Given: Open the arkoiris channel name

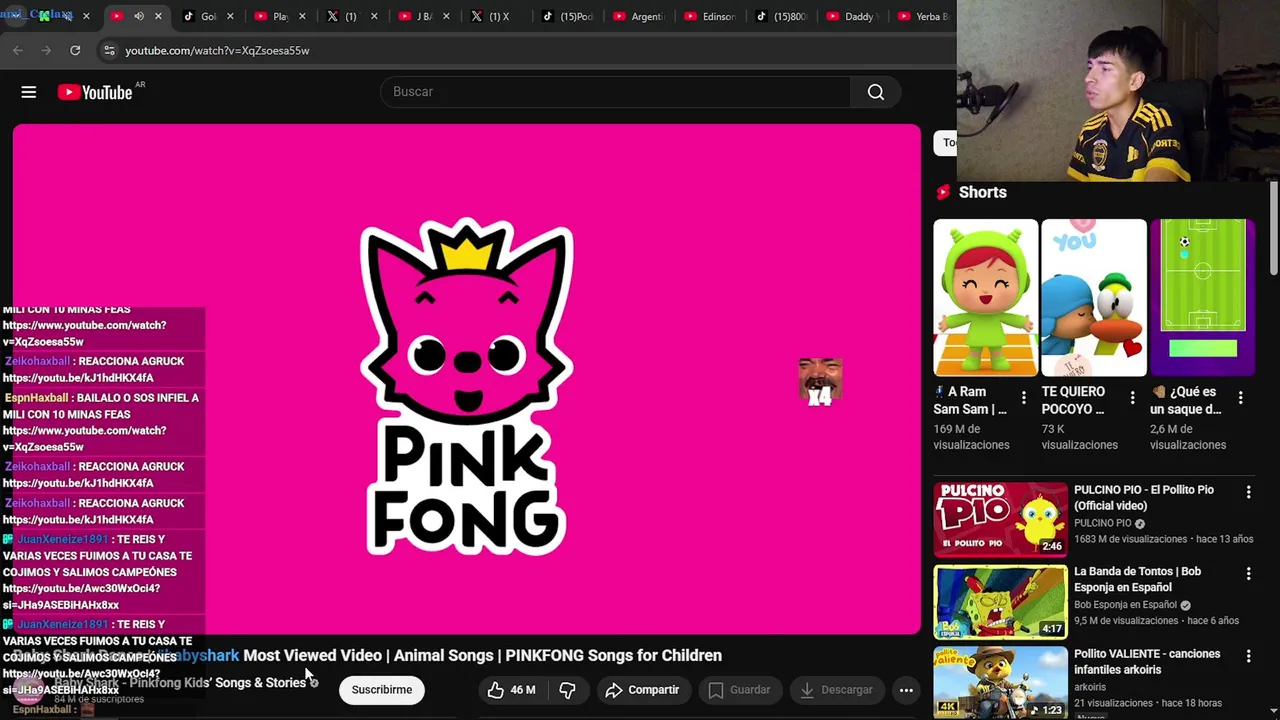Looking at the screenshot, I should (1090, 687).
